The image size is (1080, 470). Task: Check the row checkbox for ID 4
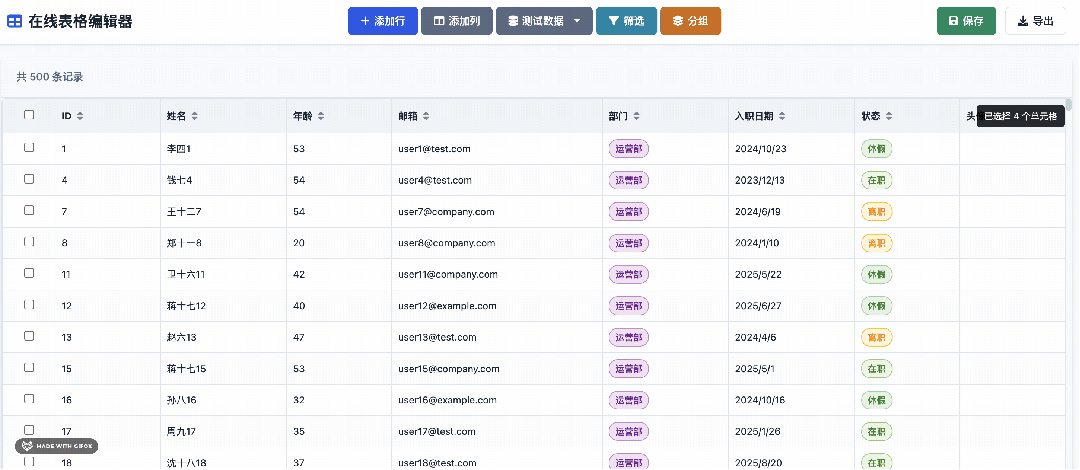(29, 178)
